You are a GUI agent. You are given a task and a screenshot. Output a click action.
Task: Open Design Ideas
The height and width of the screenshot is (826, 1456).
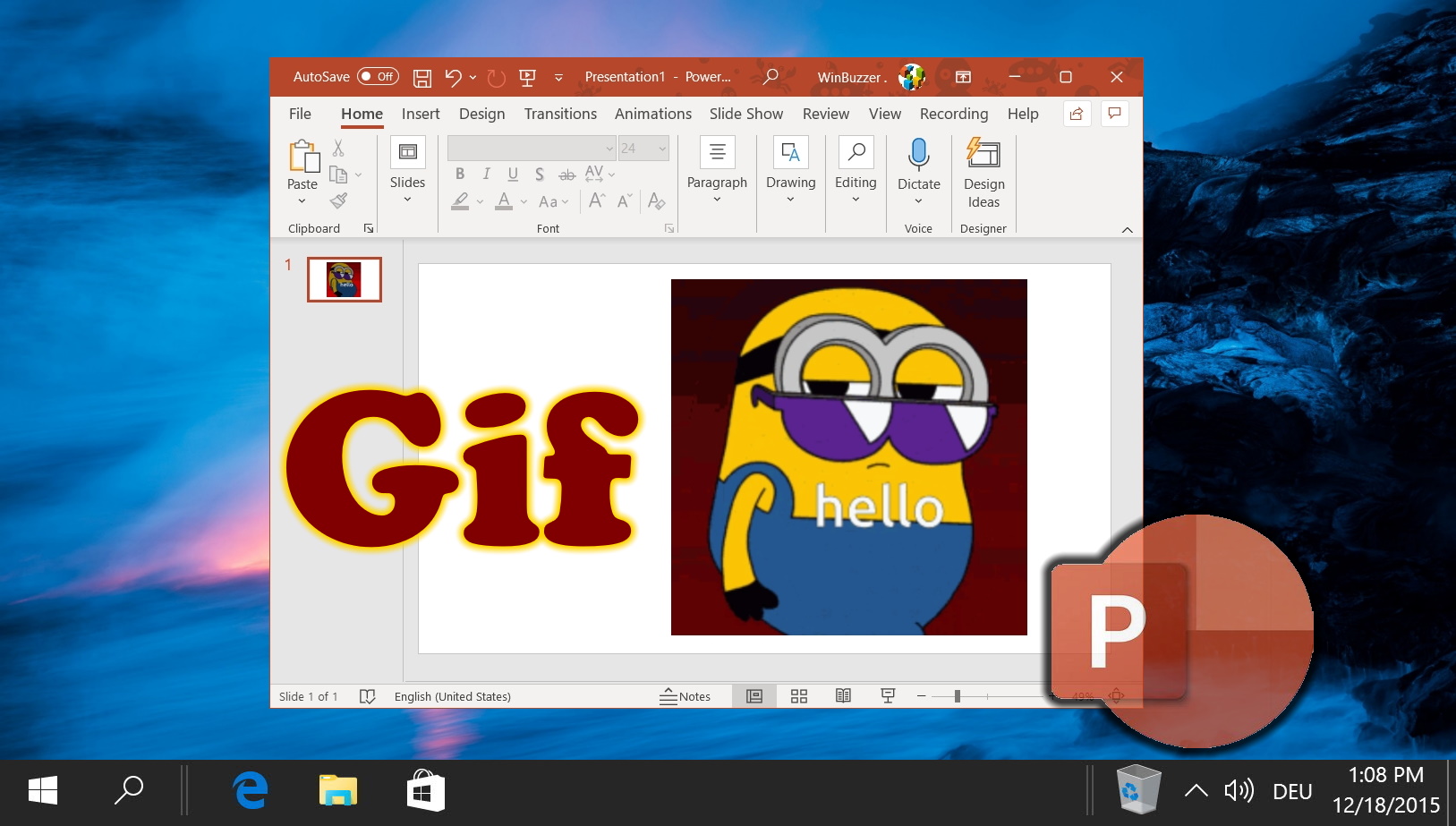click(x=983, y=174)
